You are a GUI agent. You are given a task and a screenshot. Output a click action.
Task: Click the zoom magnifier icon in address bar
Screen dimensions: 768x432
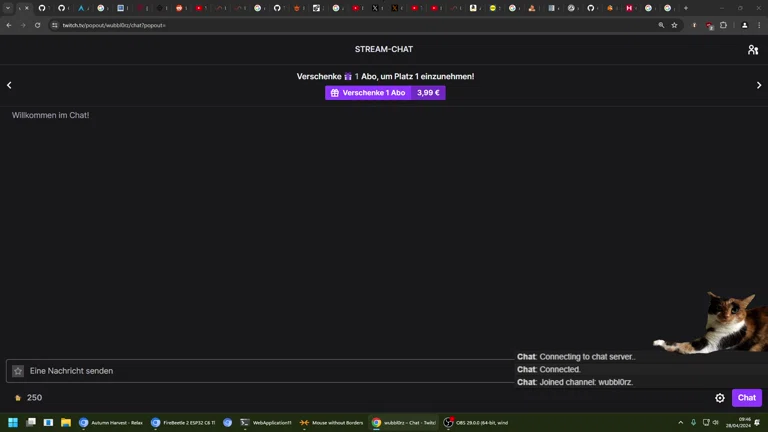pyautogui.click(x=661, y=25)
